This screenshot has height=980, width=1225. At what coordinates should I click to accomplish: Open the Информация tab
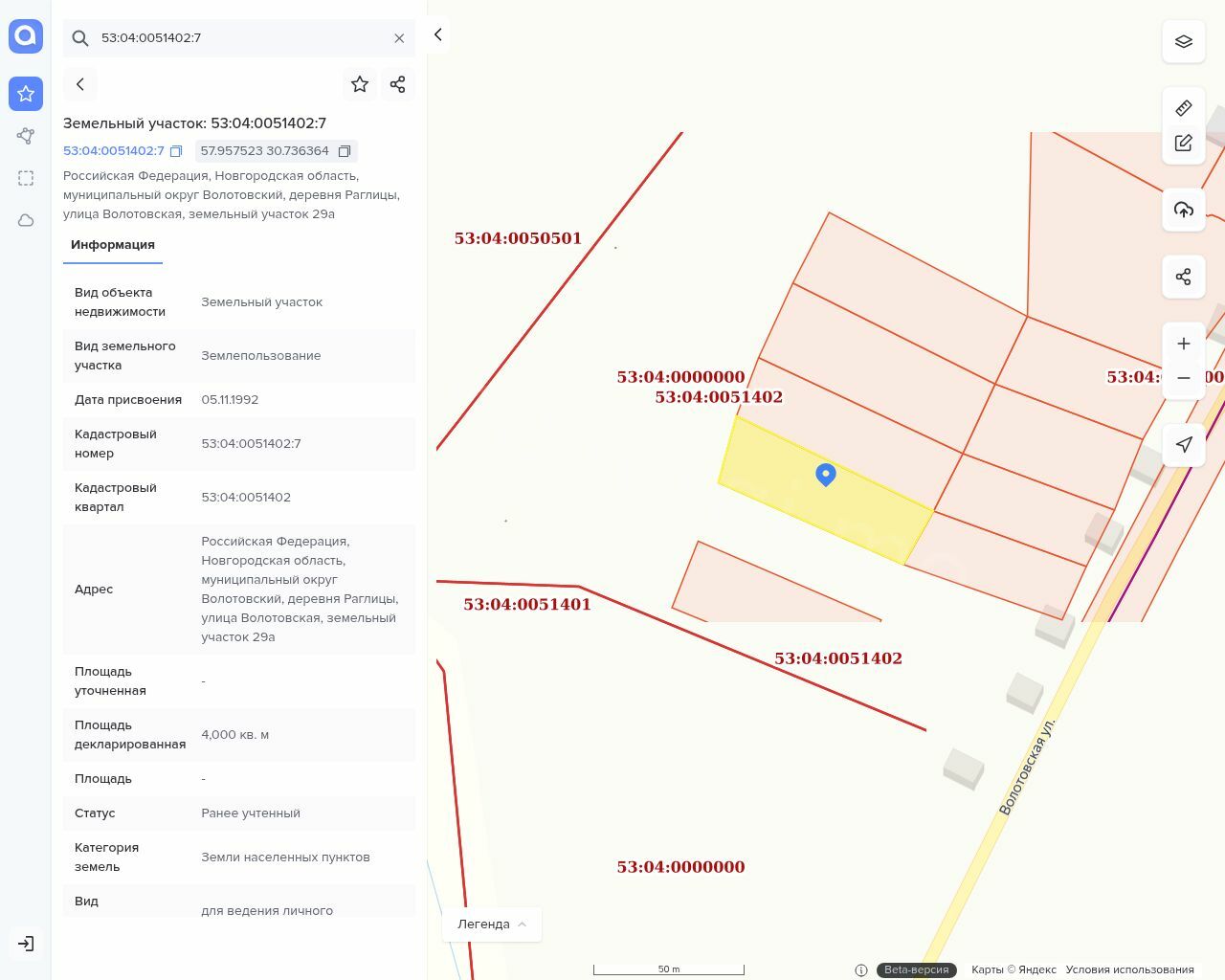click(113, 245)
